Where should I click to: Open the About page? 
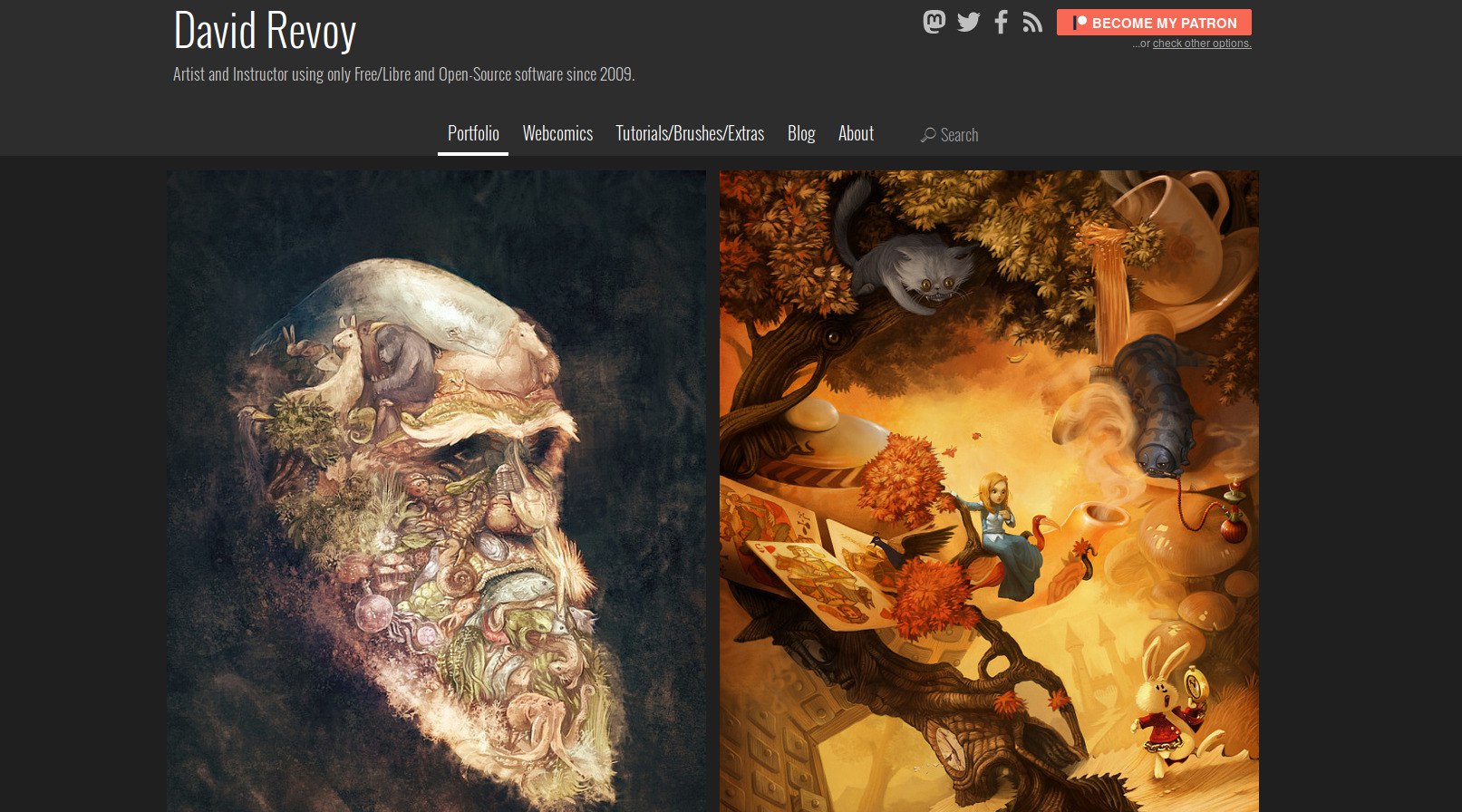click(856, 133)
